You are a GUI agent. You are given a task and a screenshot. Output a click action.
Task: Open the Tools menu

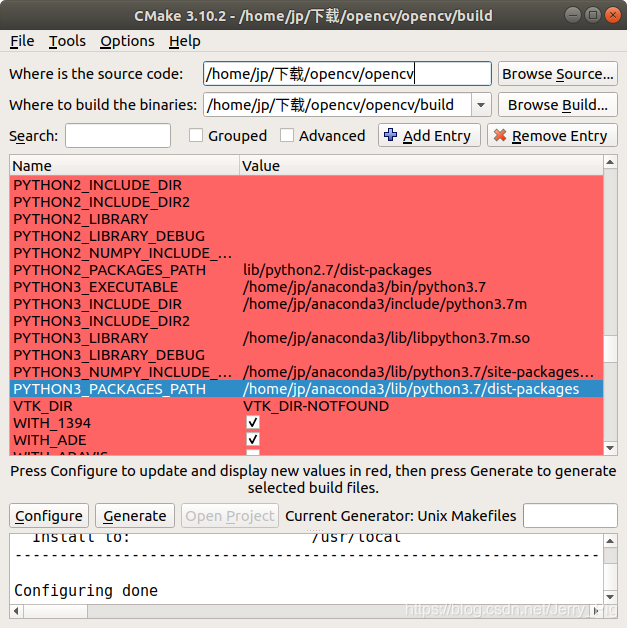click(x=67, y=41)
